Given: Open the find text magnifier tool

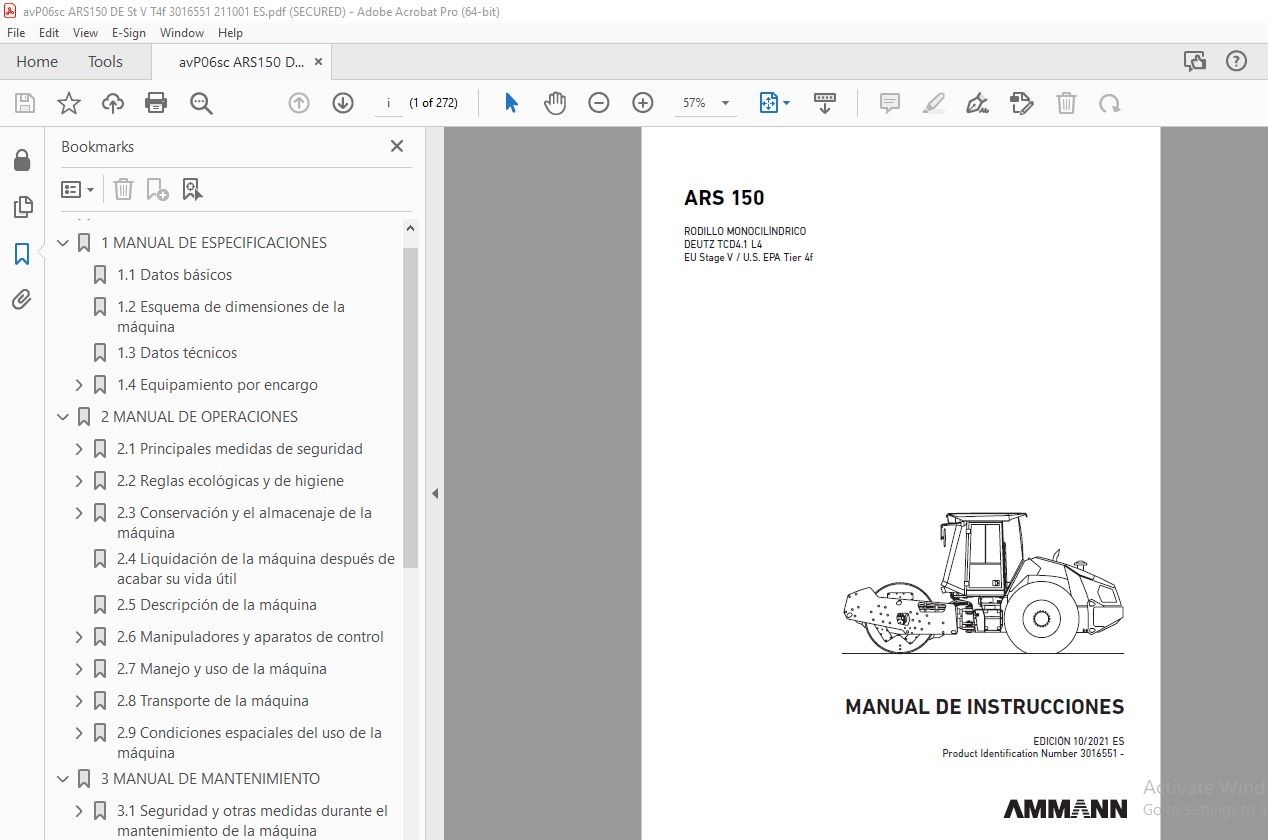Looking at the screenshot, I should (201, 103).
